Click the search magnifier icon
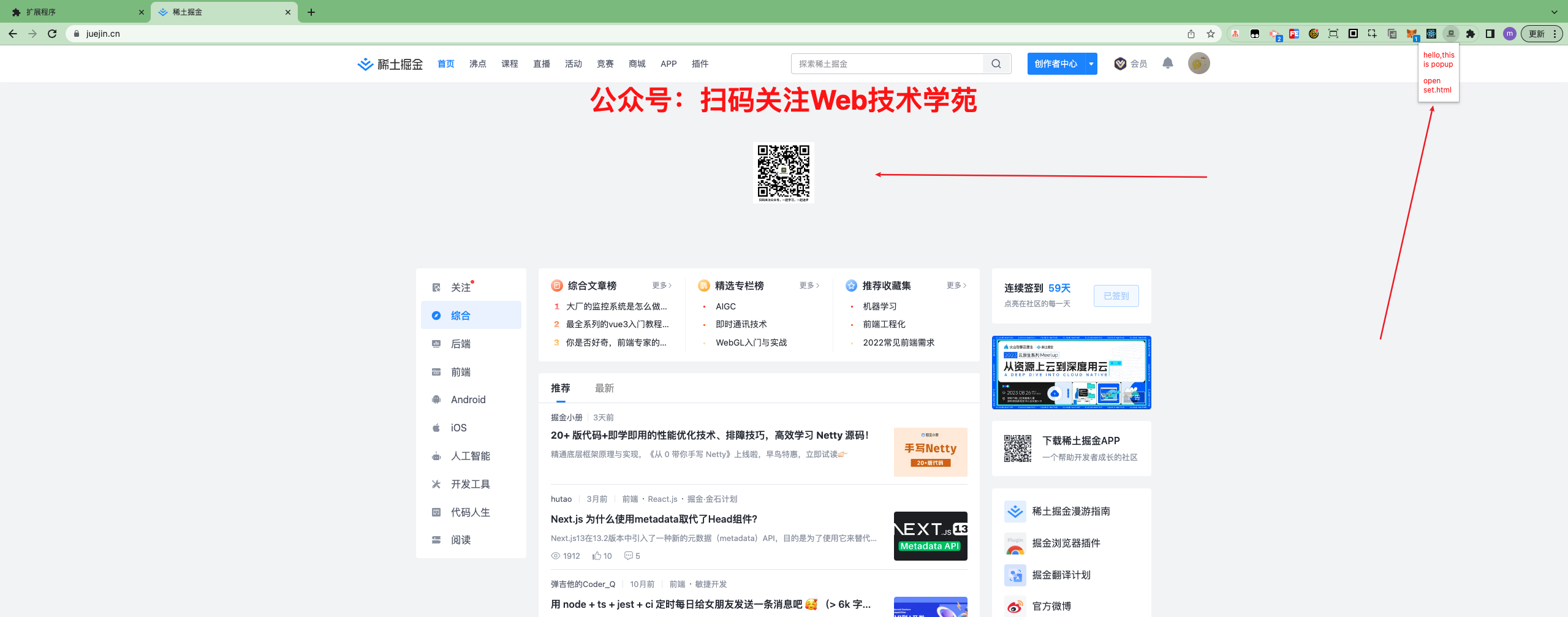Image resolution: width=1568 pixels, height=617 pixels. (x=996, y=63)
